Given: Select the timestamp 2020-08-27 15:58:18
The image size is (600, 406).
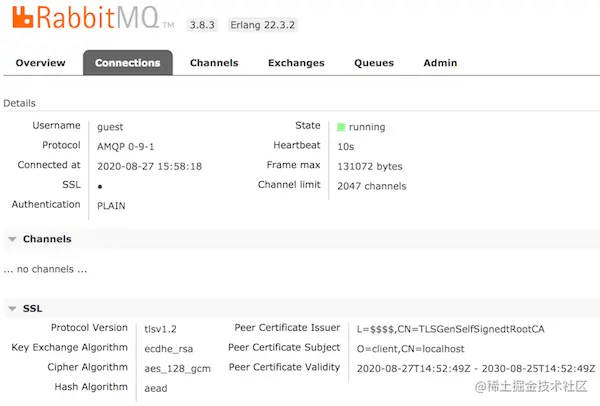Looking at the screenshot, I should click(149, 166).
